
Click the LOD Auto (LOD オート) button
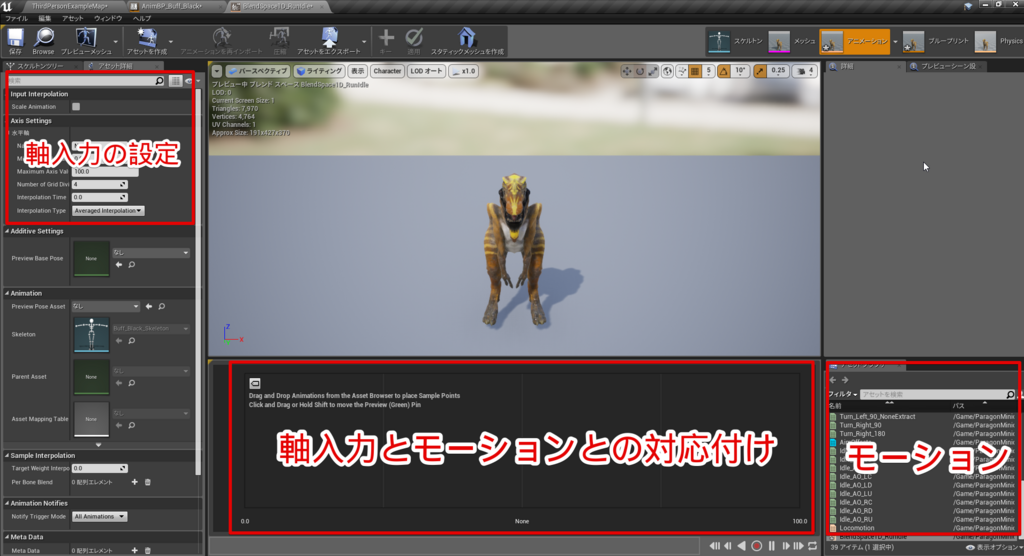(426, 71)
